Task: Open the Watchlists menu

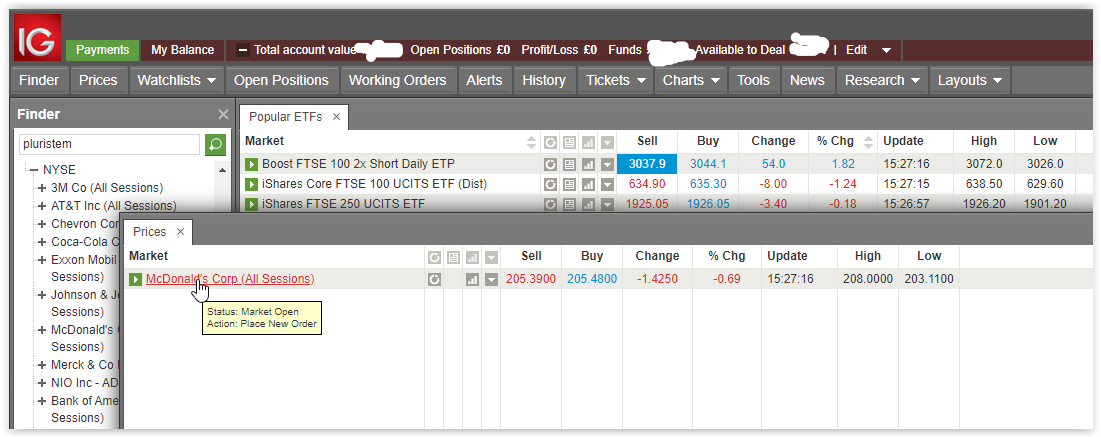Action: point(177,80)
